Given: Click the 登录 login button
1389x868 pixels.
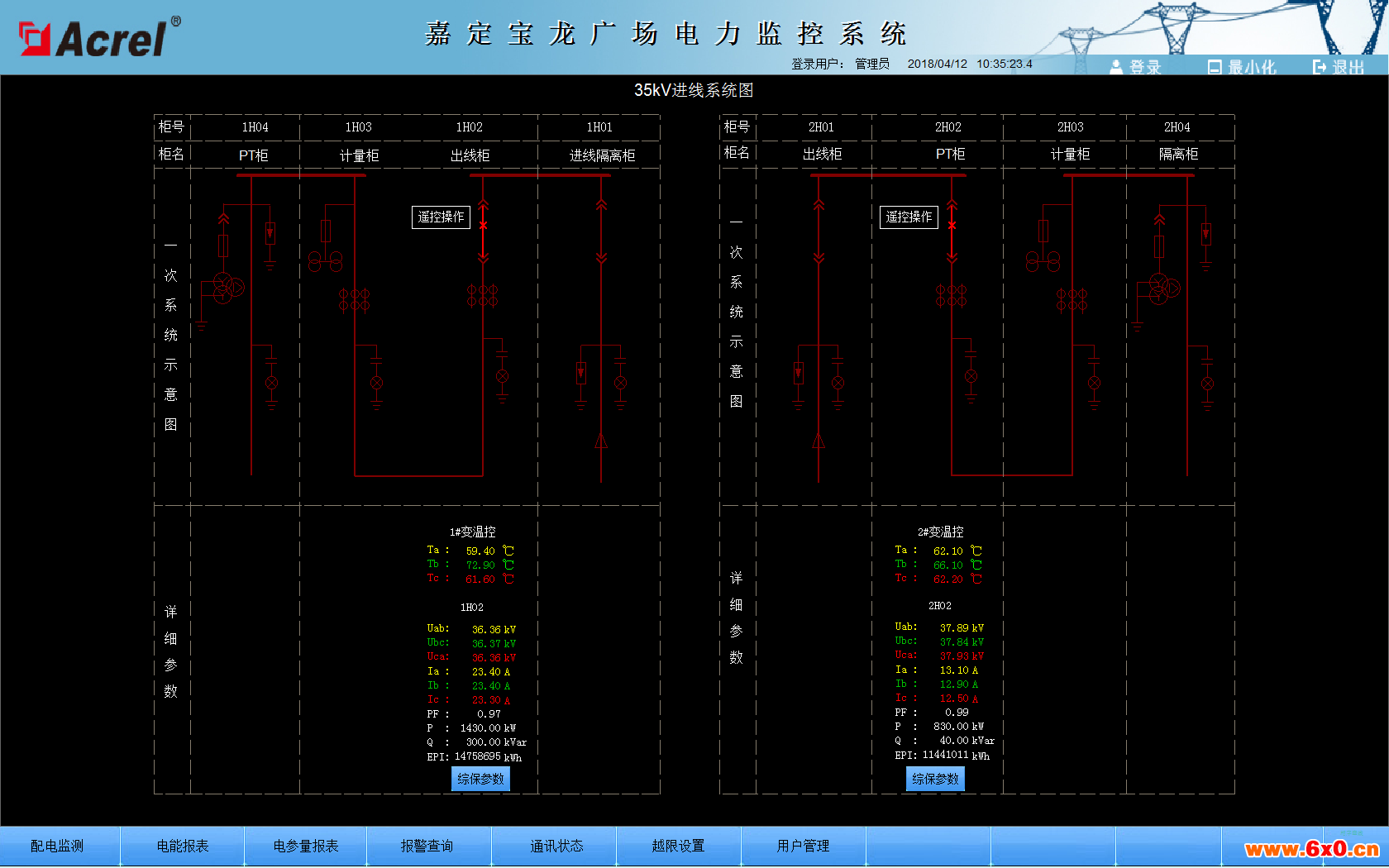Looking at the screenshot, I should coord(1135,67).
